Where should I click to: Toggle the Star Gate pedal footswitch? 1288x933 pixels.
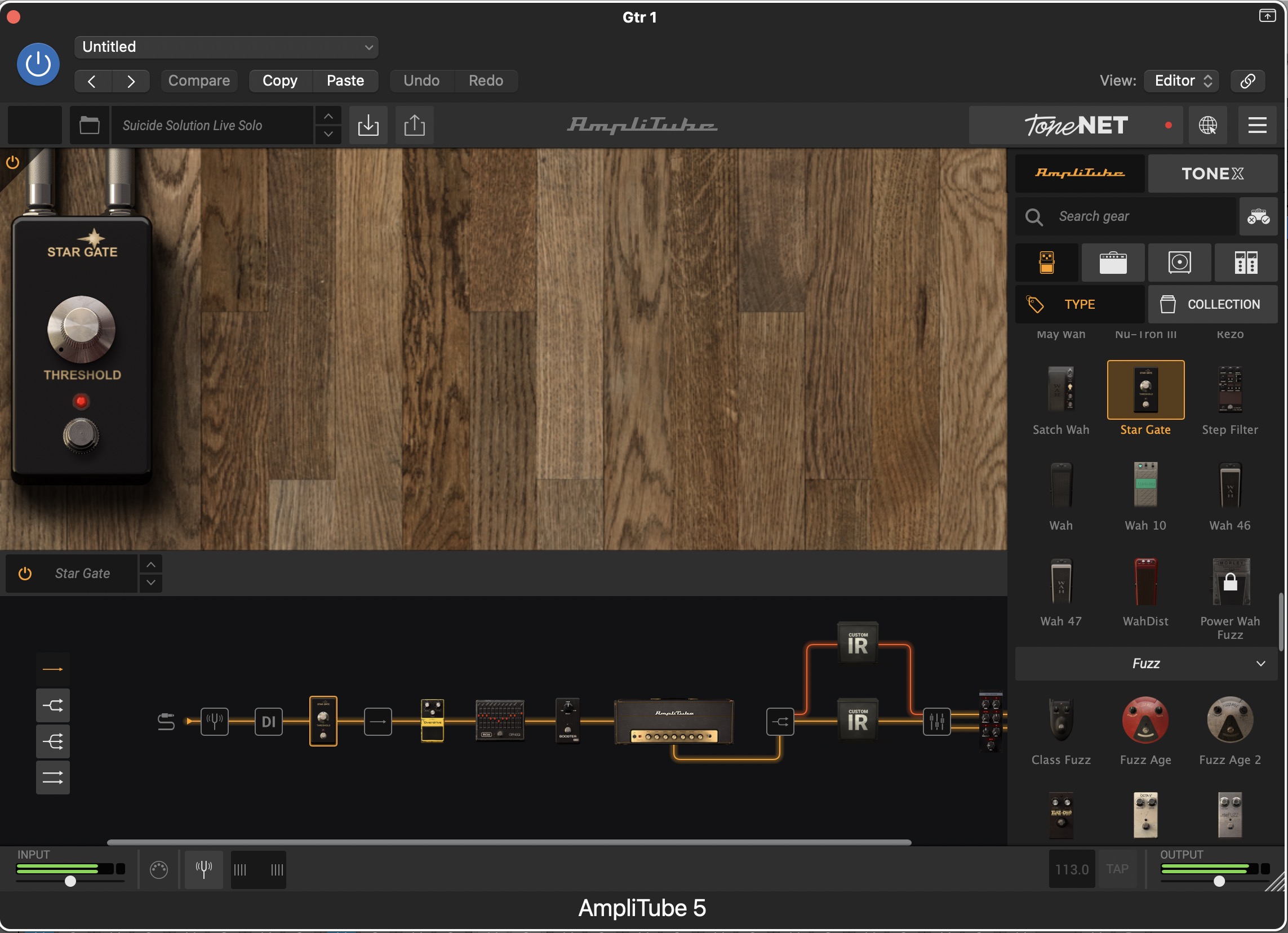(x=81, y=436)
